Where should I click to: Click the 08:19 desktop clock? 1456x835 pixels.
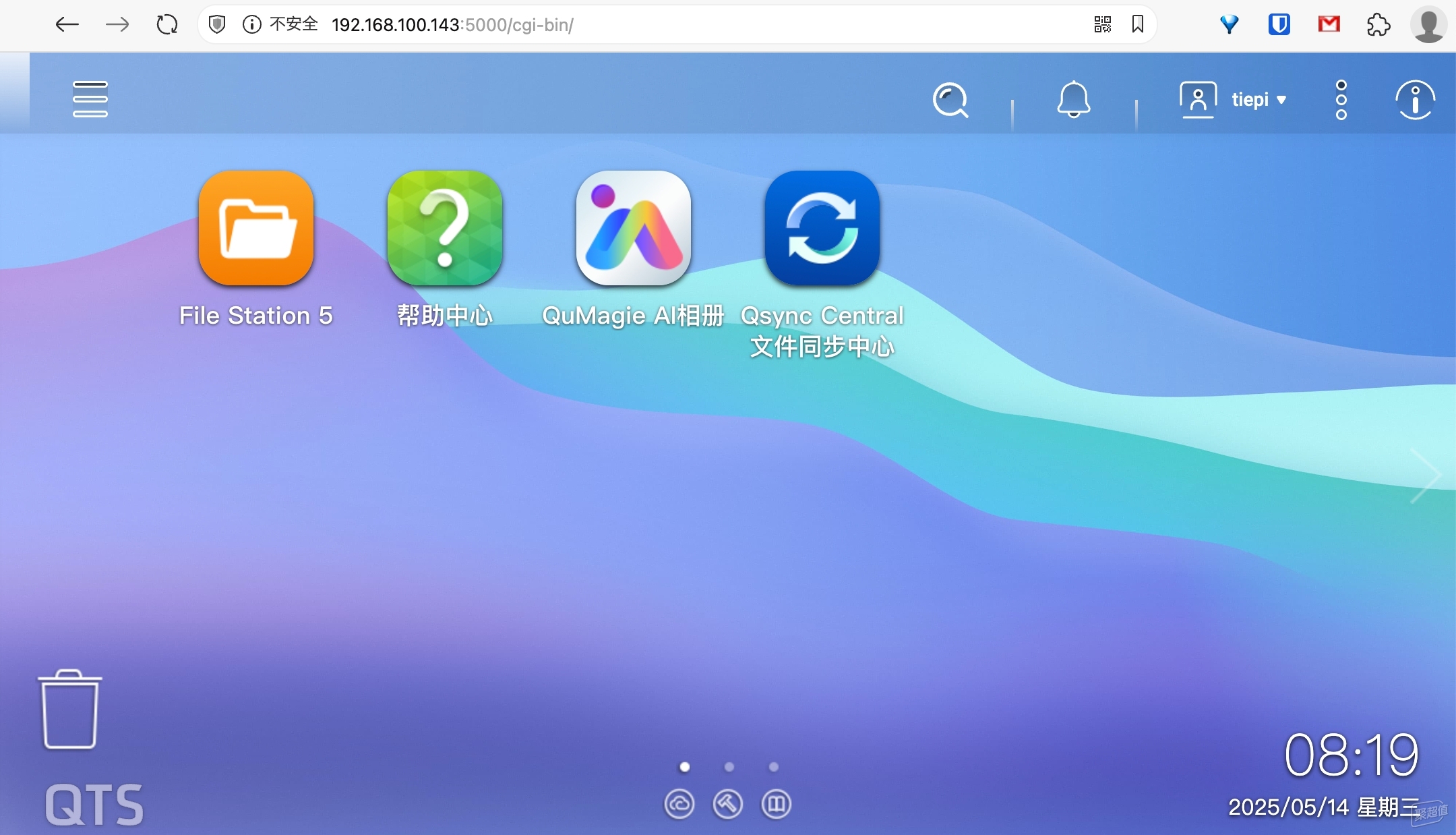pyautogui.click(x=1352, y=755)
